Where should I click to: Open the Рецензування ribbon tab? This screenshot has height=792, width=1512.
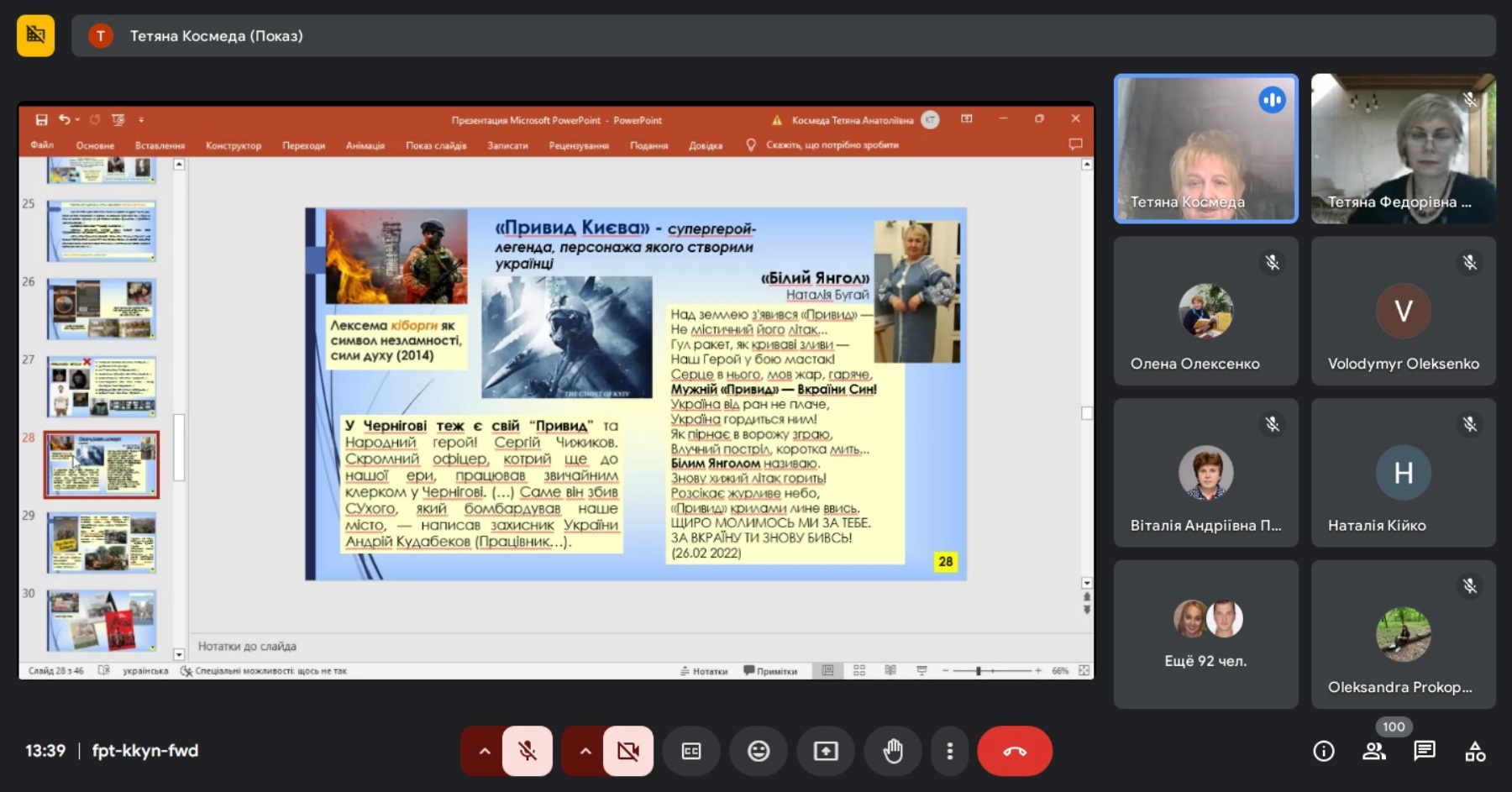click(x=579, y=145)
